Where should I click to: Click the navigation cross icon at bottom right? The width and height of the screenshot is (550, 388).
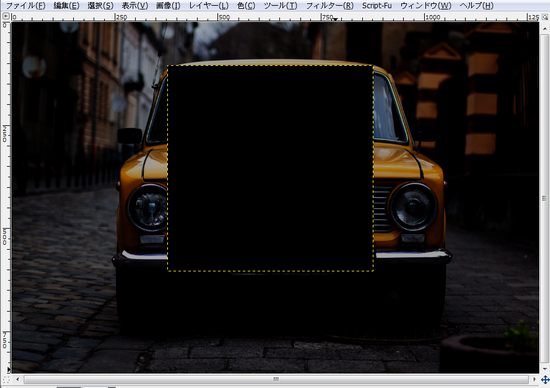pyautogui.click(x=545, y=380)
